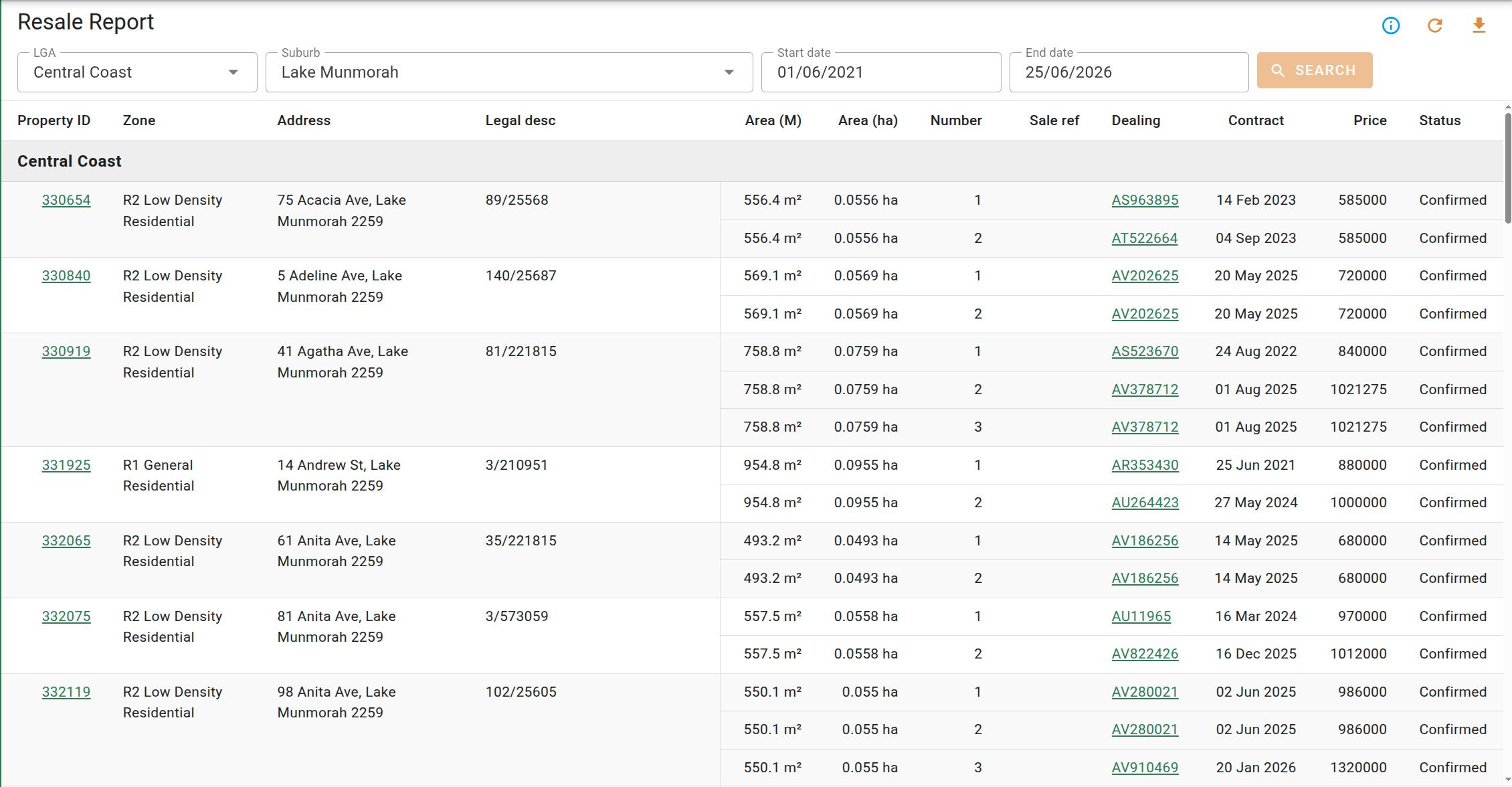Image resolution: width=1512 pixels, height=787 pixels.
Task: Open dealing AV822426 link
Action: (x=1145, y=654)
